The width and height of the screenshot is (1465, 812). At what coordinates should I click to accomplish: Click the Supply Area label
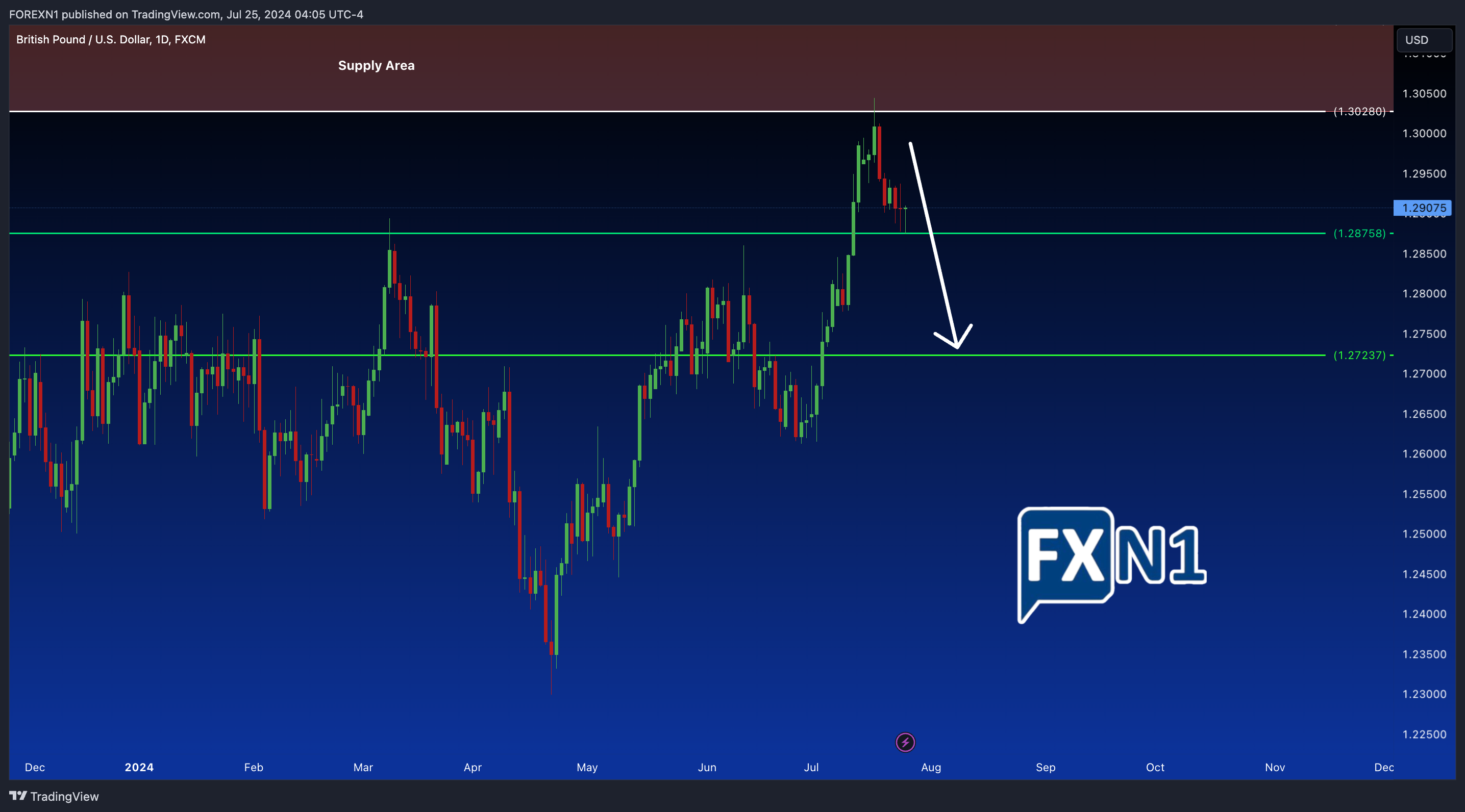(376, 65)
